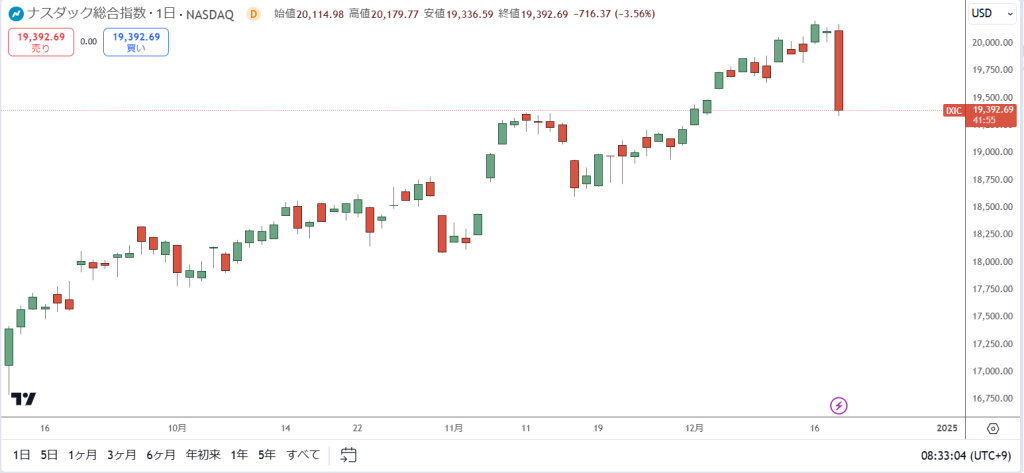The image size is (1024, 473).
Task: Click the NASDAQ symbol logo icon
Action: pos(16,14)
